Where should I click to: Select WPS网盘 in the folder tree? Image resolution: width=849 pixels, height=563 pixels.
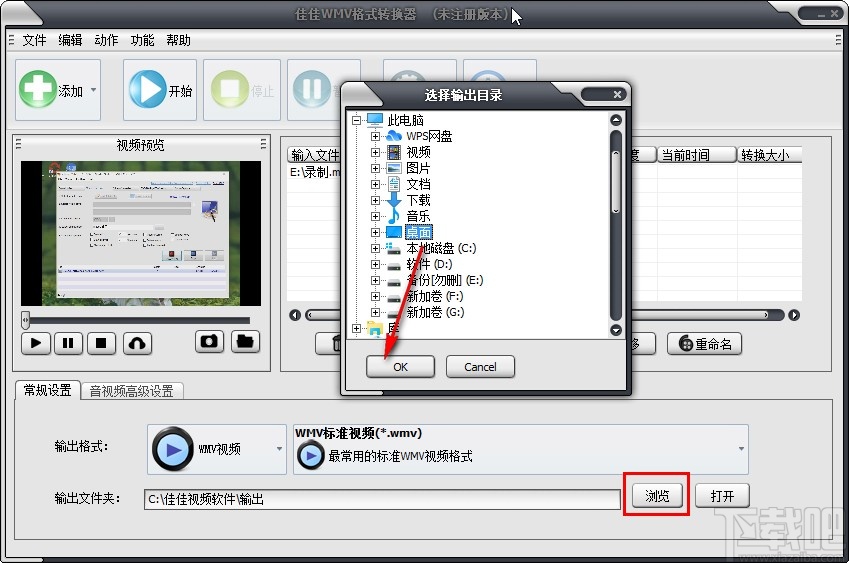[x=429, y=136]
